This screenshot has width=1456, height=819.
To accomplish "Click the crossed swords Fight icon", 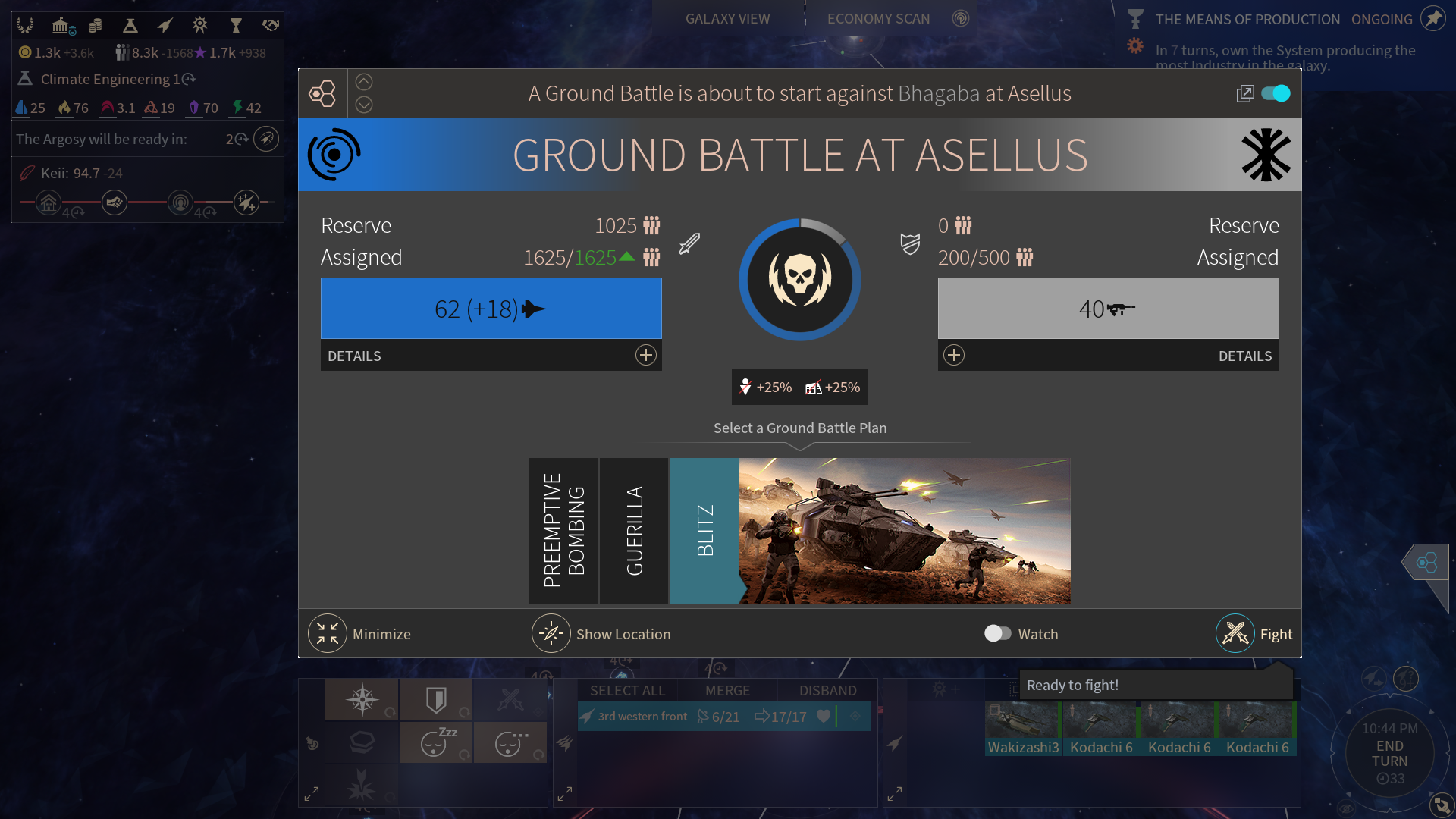I will [1235, 633].
